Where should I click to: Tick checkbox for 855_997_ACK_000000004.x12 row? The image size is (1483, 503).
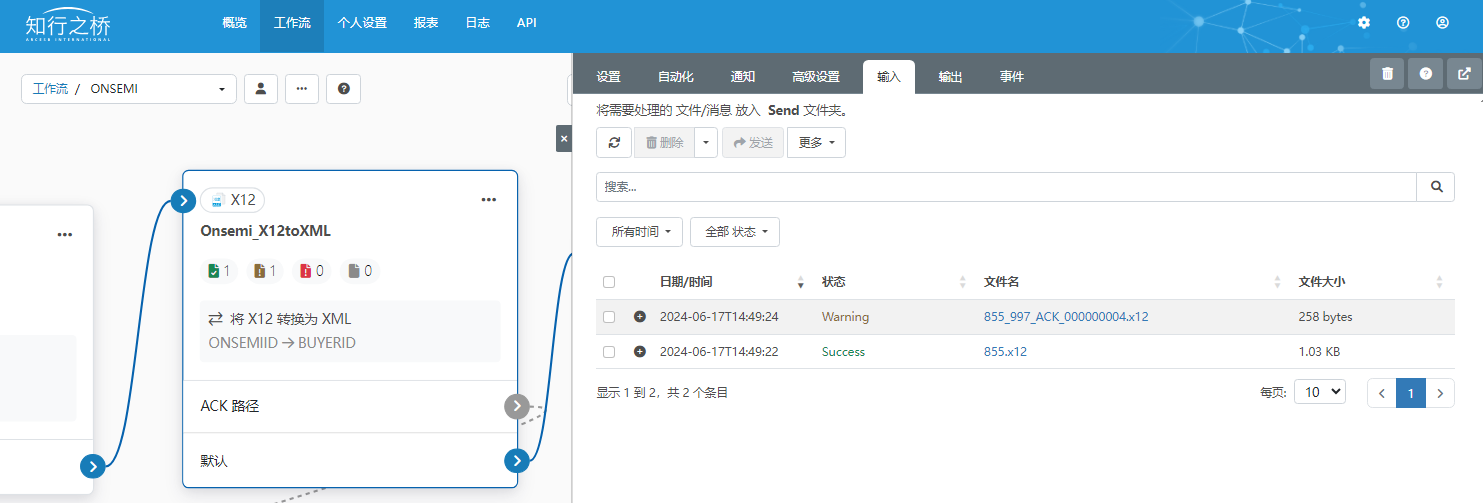point(609,317)
